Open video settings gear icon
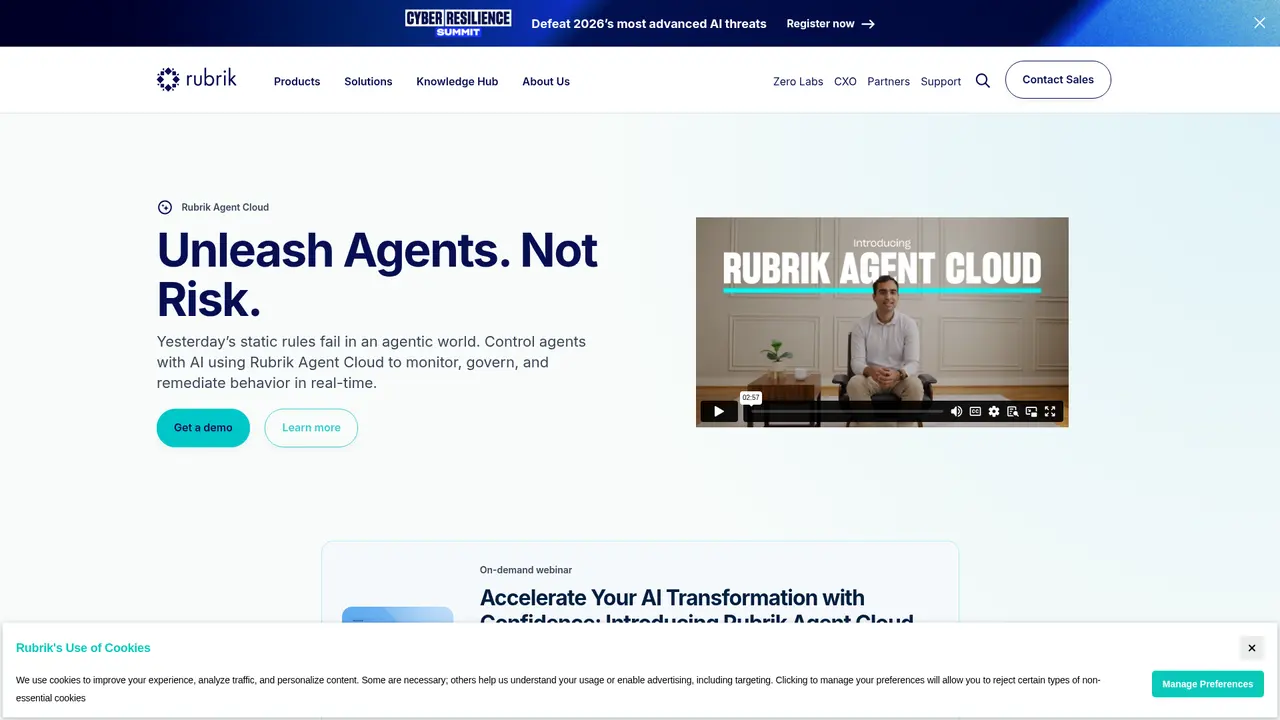 click(x=994, y=411)
